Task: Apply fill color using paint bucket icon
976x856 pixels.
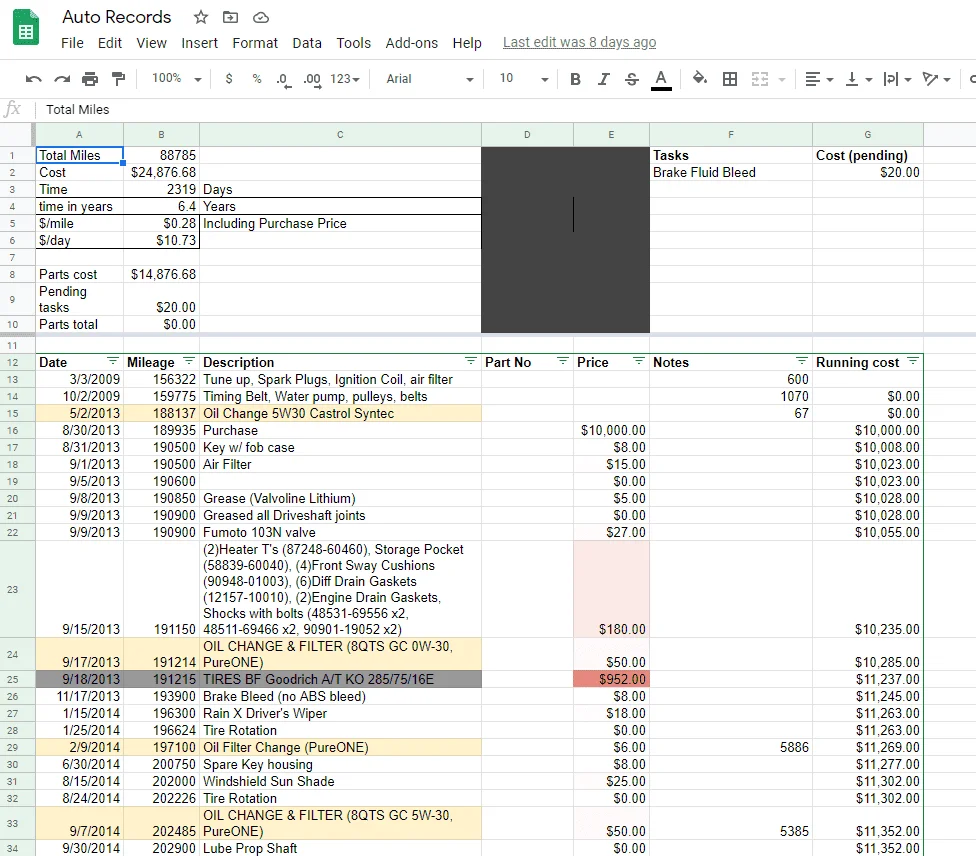Action: (x=700, y=79)
